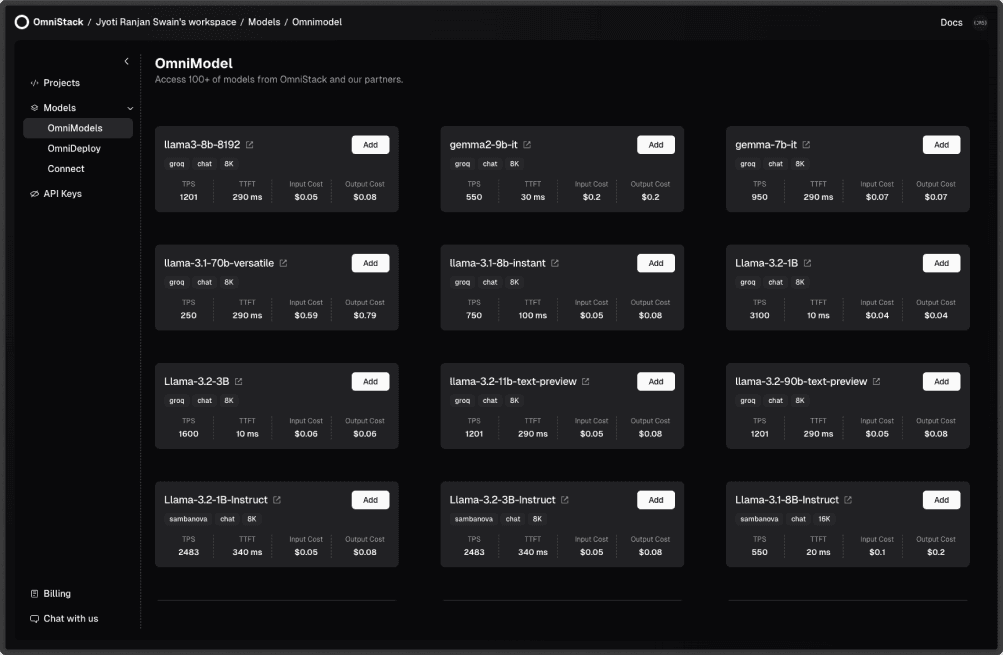The height and width of the screenshot is (655, 1003).
Task: Open Connect in the sidebar
Action: (x=66, y=169)
